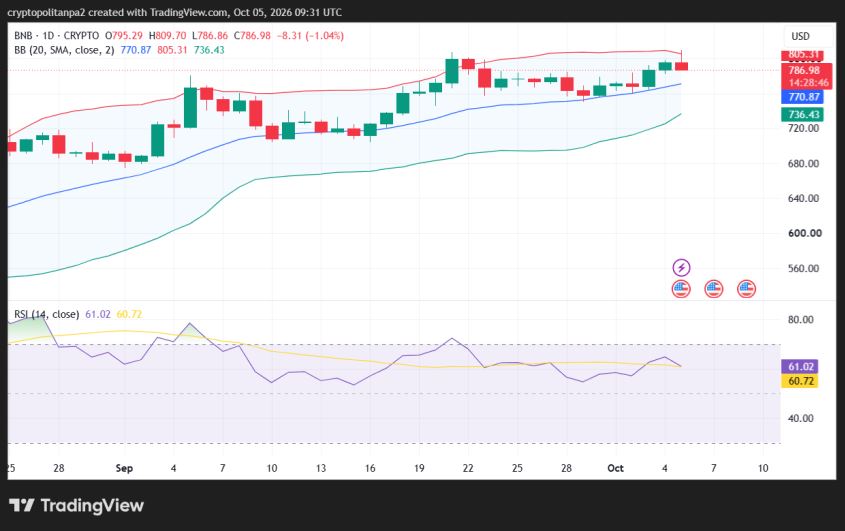Image resolution: width=845 pixels, height=531 pixels.
Task: Click the 770.87 value in BB legend
Action: pos(136,50)
